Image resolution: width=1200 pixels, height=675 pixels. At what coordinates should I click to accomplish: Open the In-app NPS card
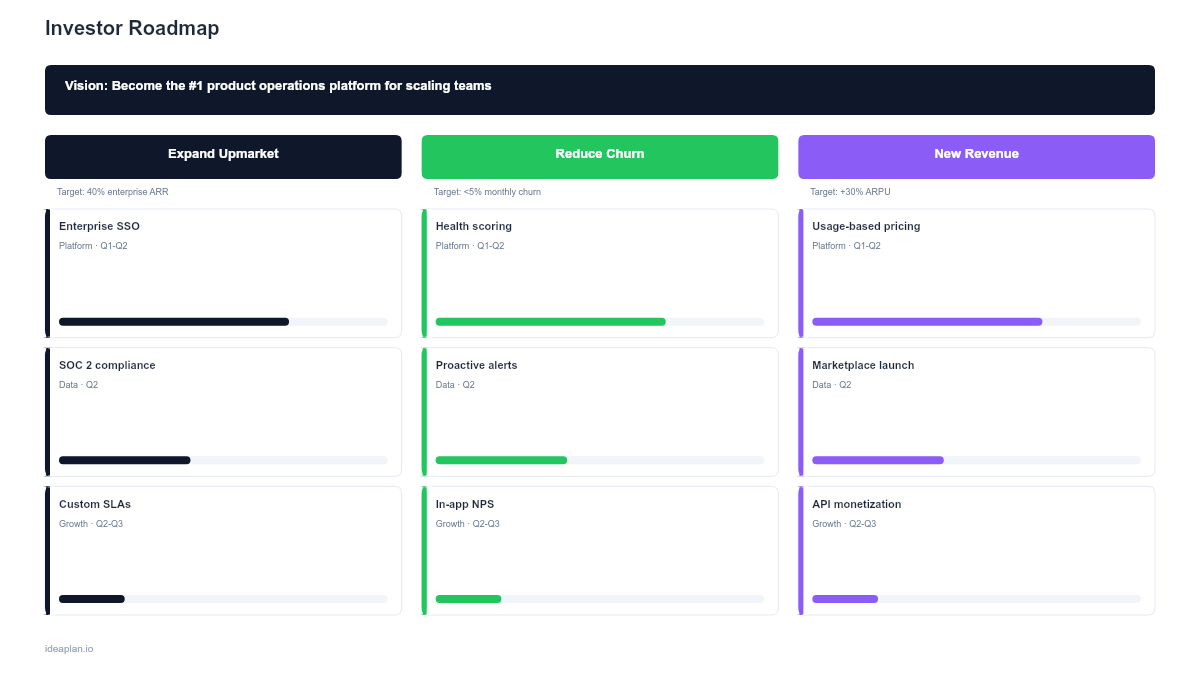pos(600,550)
